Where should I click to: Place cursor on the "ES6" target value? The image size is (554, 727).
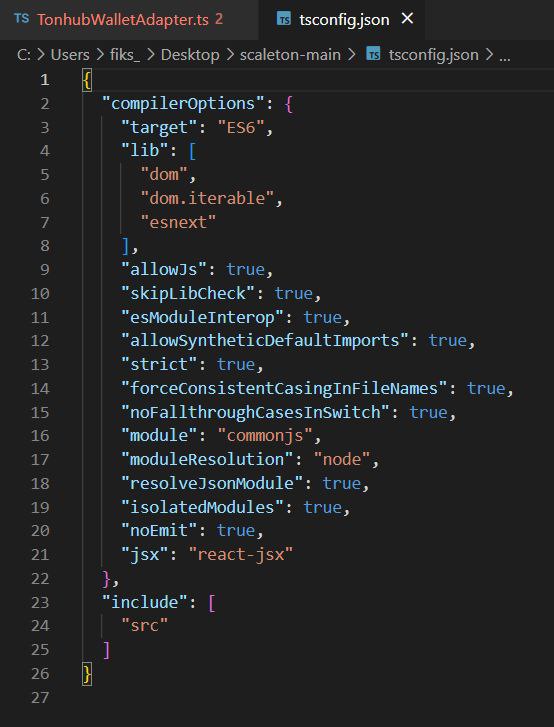(241, 127)
